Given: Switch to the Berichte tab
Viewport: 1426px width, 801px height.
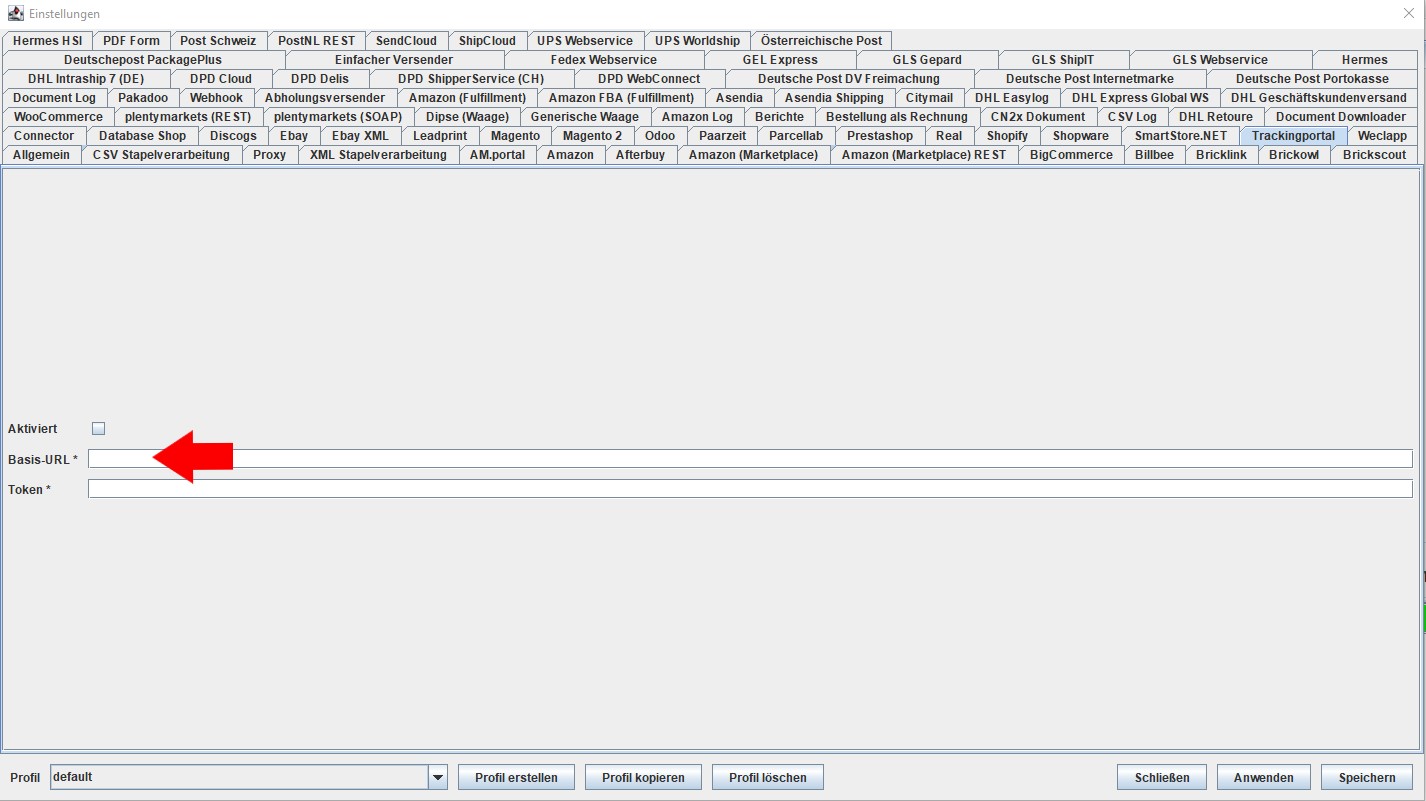Looking at the screenshot, I should pos(779,117).
